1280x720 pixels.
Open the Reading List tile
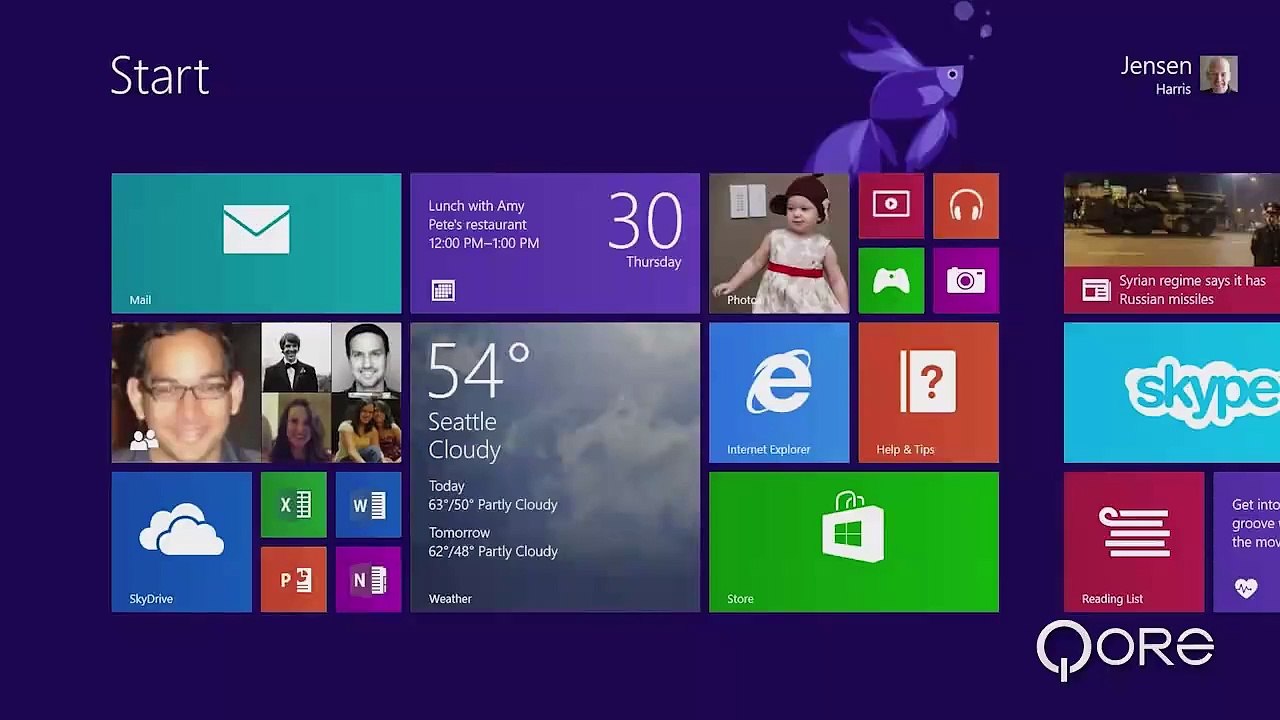[1134, 542]
